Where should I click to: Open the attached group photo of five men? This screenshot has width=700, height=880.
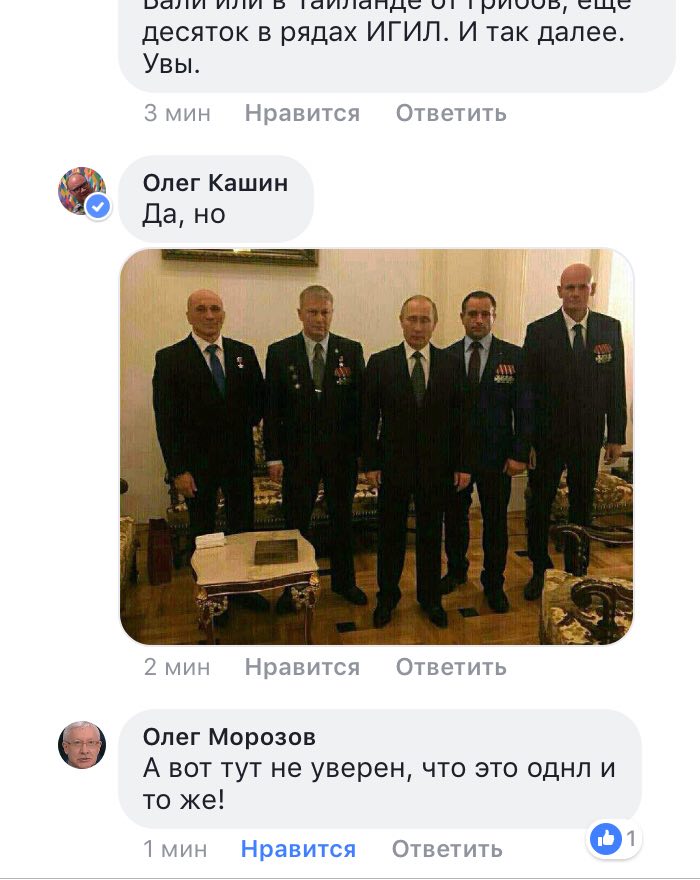click(x=377, y=447)
